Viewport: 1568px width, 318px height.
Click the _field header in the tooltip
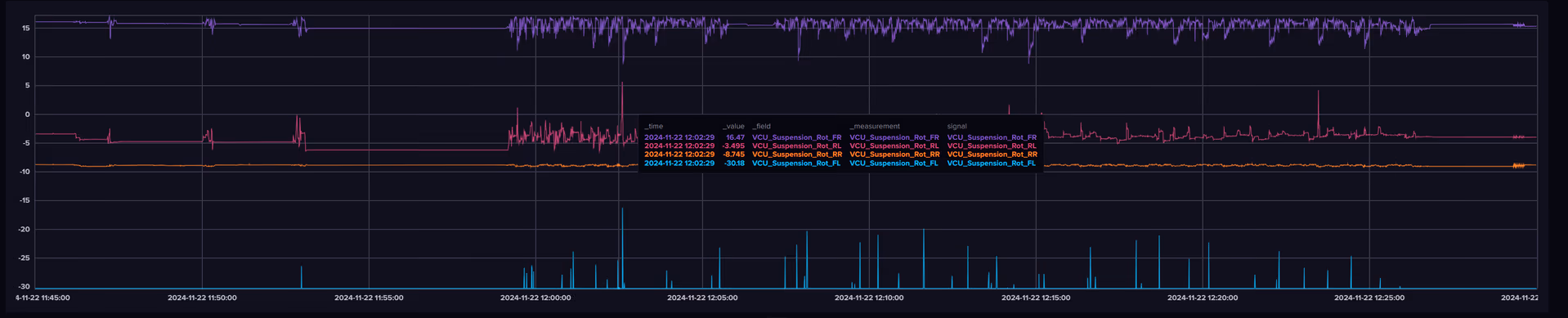[x=761, y=126]
